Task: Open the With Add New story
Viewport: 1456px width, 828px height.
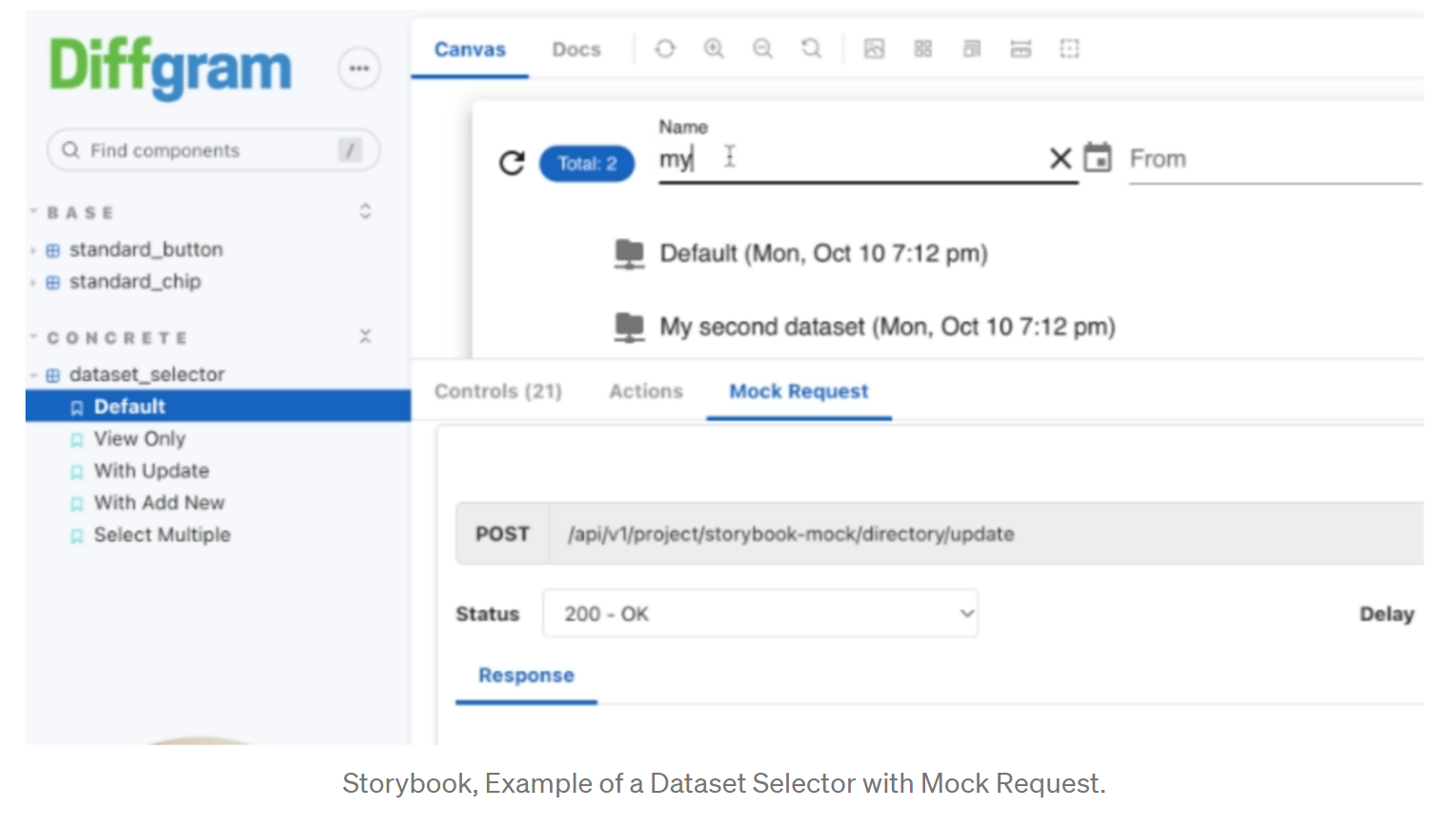Action: point(159,502)
